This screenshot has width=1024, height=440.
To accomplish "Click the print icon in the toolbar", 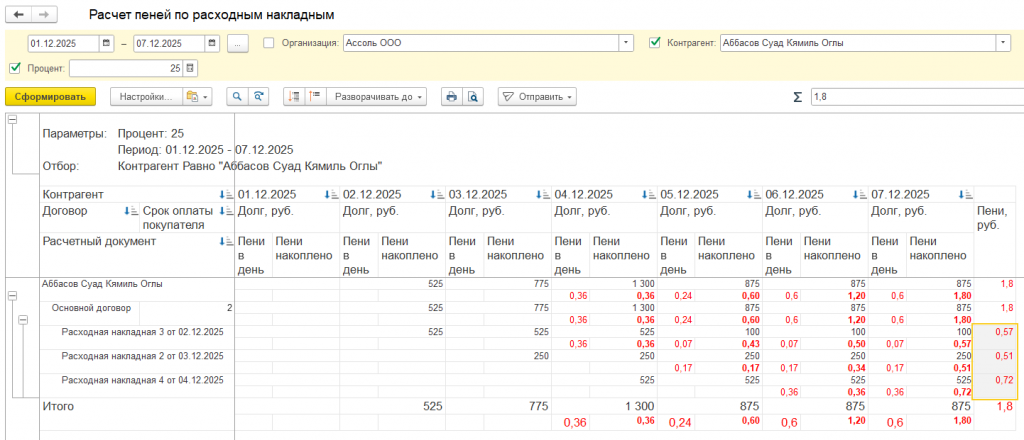I will click(451, 97).
